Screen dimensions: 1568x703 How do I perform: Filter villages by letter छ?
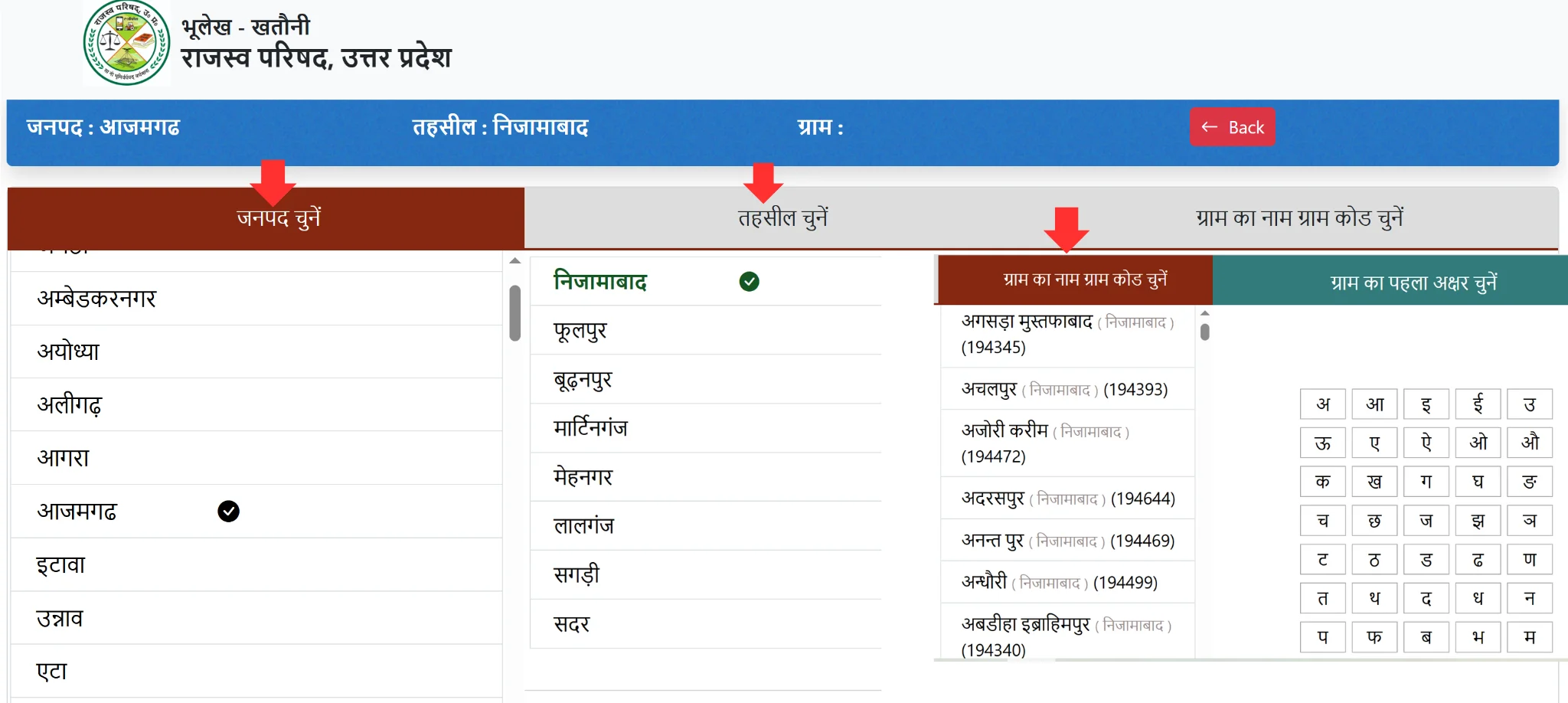pyautogui.click(x=1375, y=521)
